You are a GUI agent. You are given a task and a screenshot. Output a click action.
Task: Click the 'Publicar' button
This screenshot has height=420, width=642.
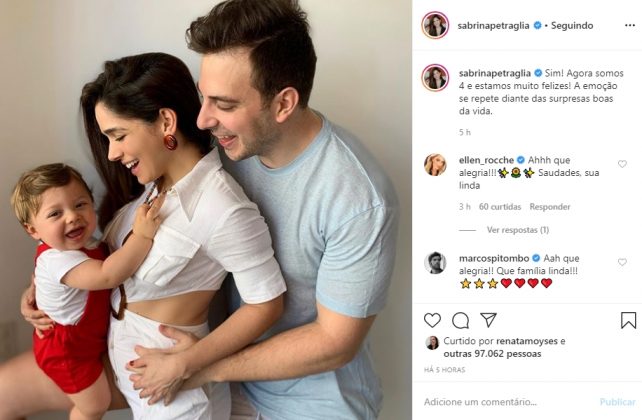coord(617,402)
